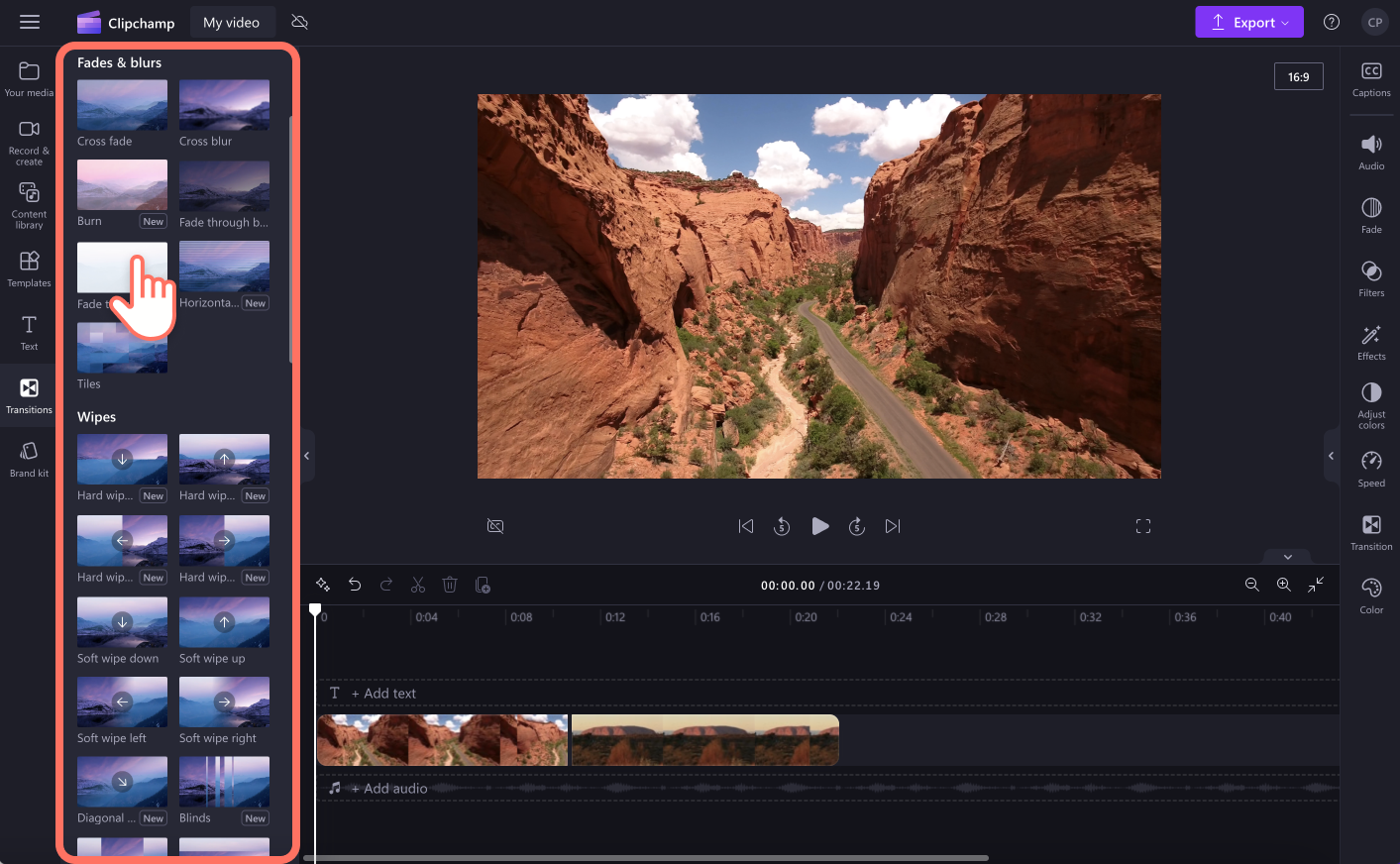
Task: Open Adjust colors panel
Action: point(1371,406)
